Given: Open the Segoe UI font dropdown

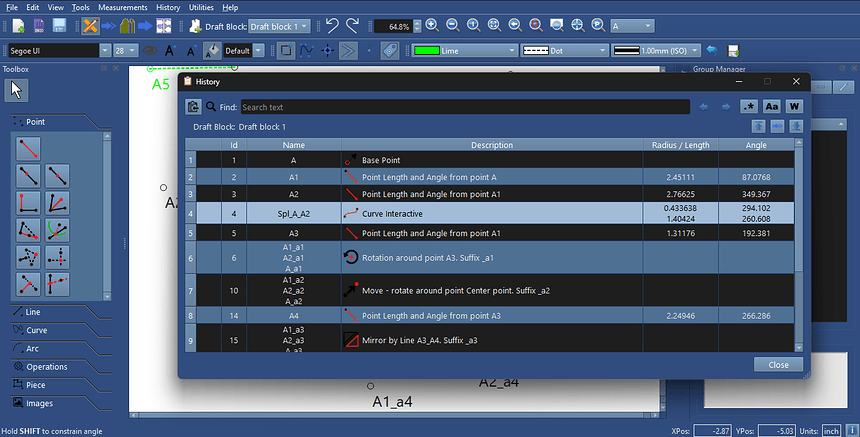Looking at the screenshot, I should pyautogui.click(x=55, y=50).
